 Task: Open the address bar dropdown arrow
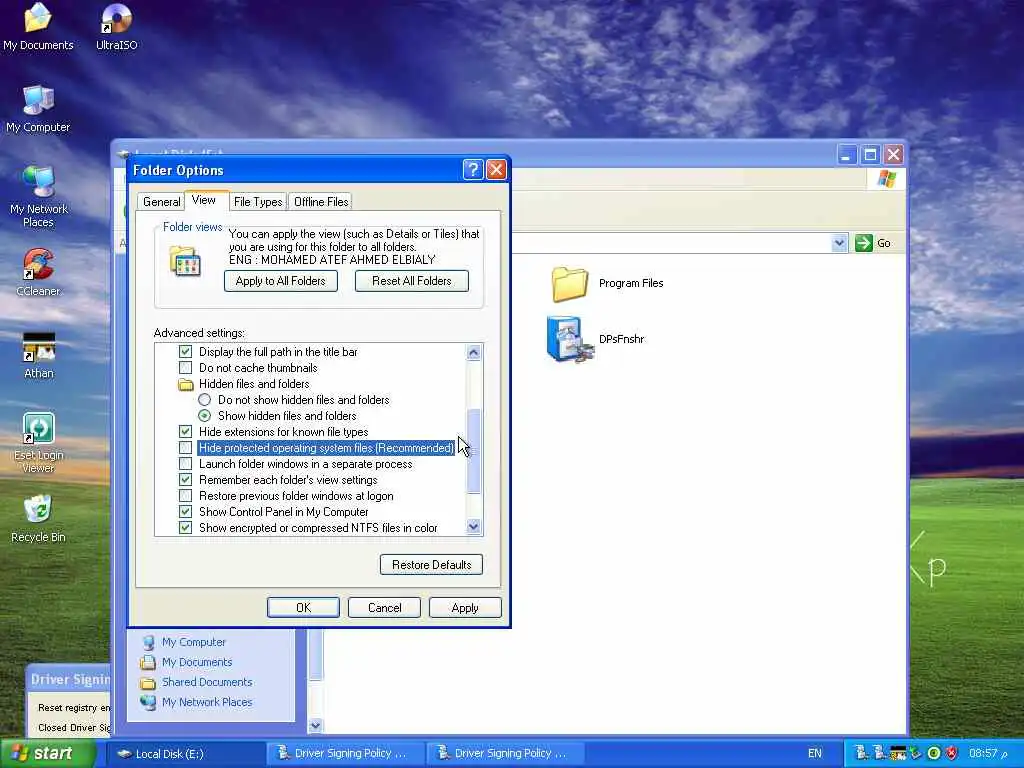pyautogui.click(x=839, y=243)
